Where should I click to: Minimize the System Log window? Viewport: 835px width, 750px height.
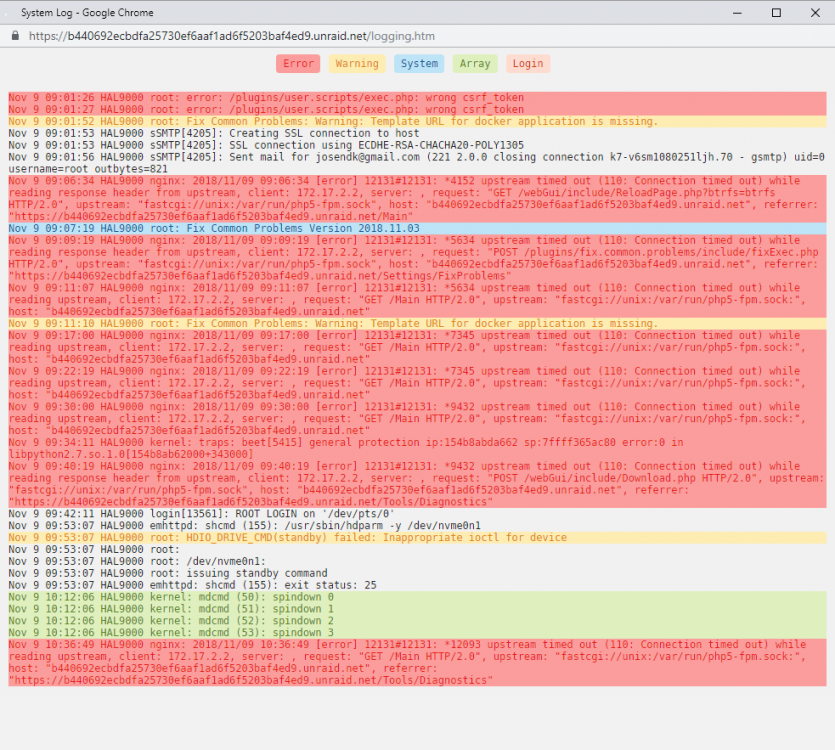point(737,13)
